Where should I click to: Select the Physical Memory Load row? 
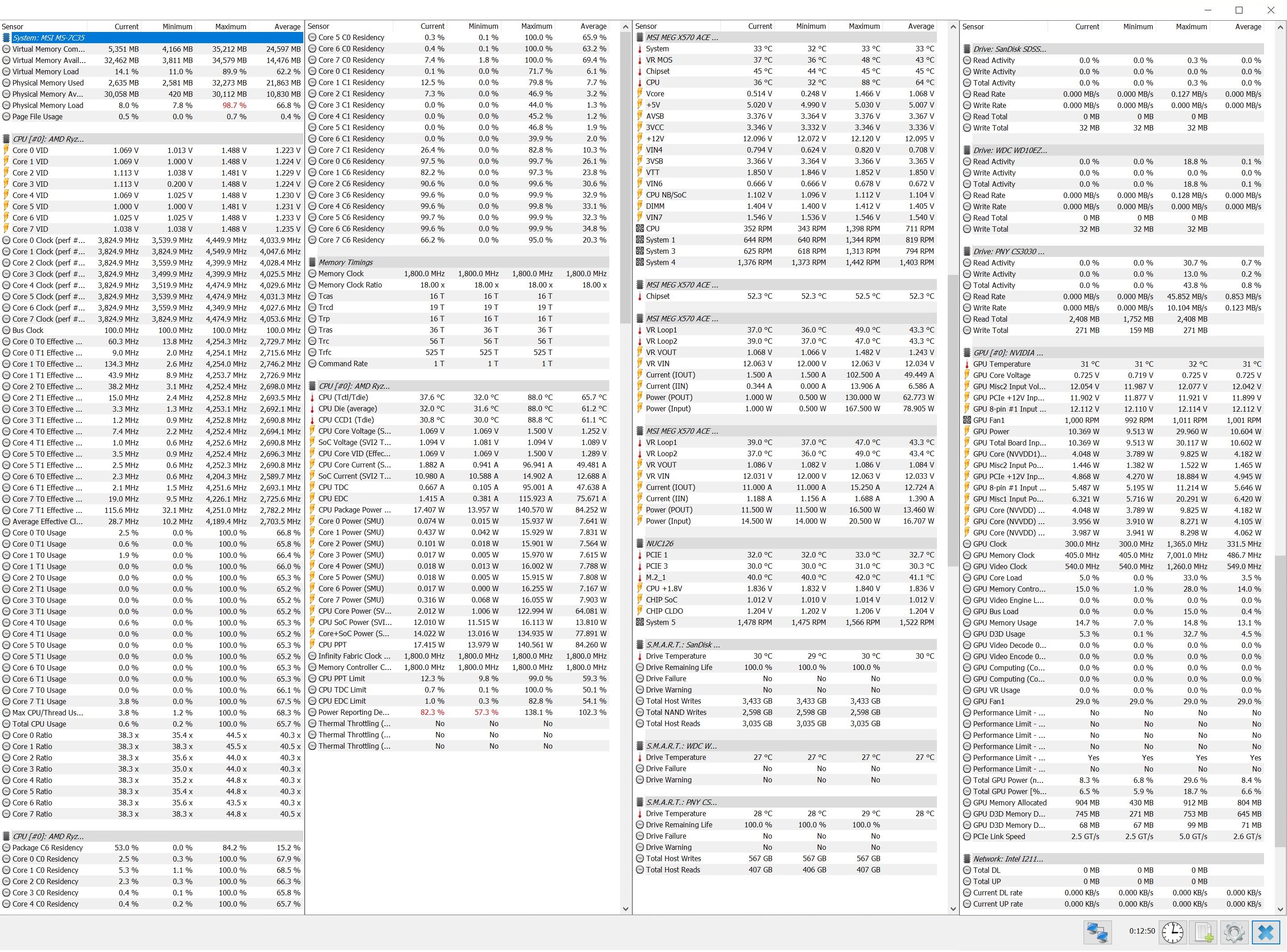point(48,105)
